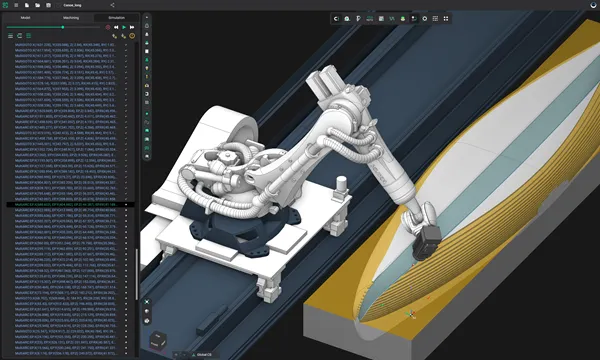600x360 pixels.
Task: Open the hamburger main menu
Action: click(x=16, y=5)
